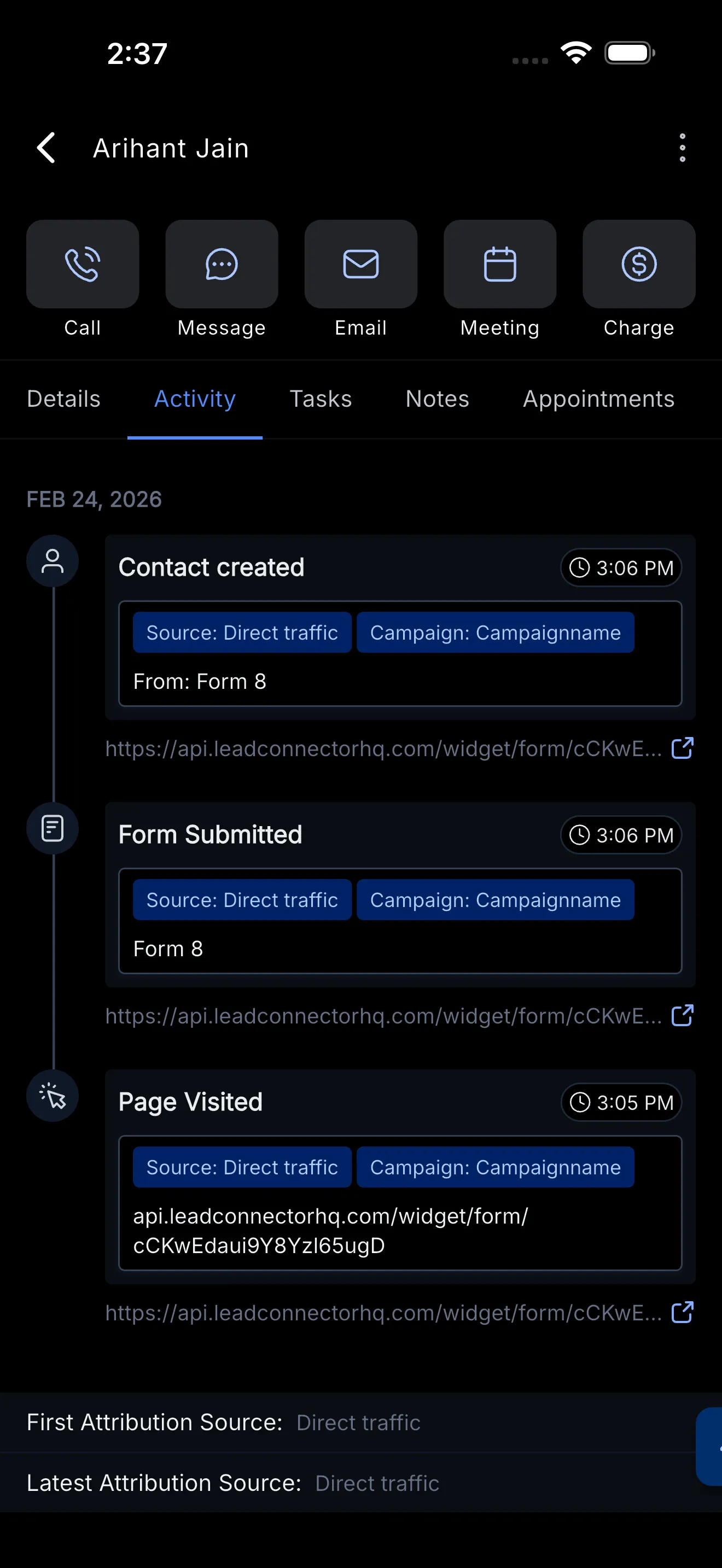722x1568 pixels.
Task: Open the form URL below Contact created
Action: click(383, 748)
